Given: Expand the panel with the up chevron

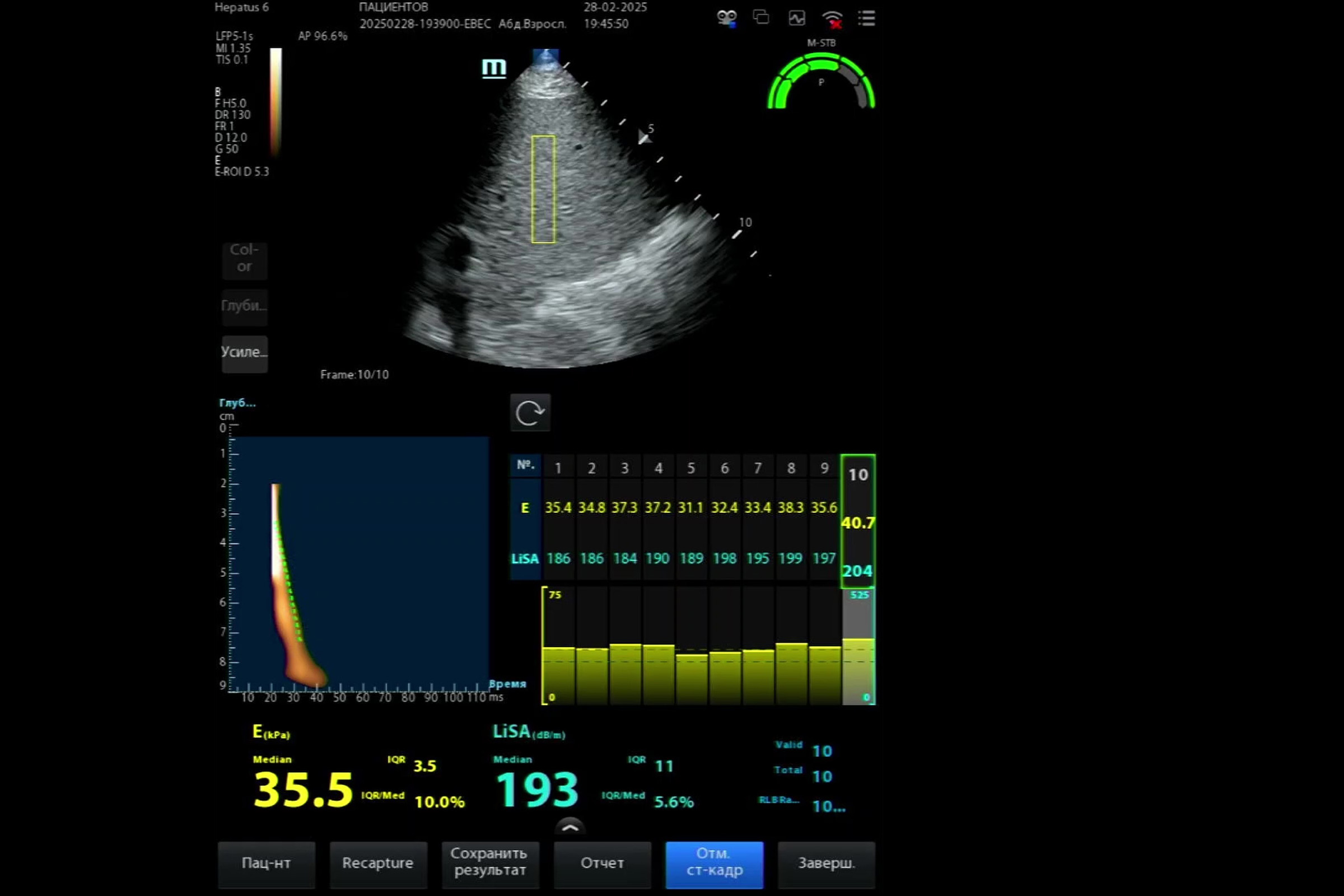Looking at the screenshot, I should click(570, 827).
